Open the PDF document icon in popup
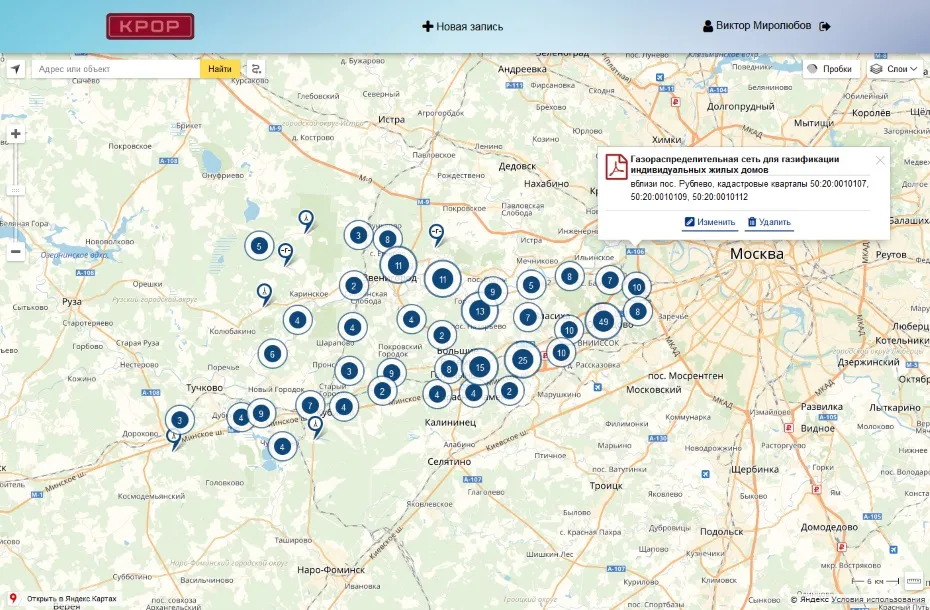Viewport: 930px width, 610px height. (x=617, y=167)
